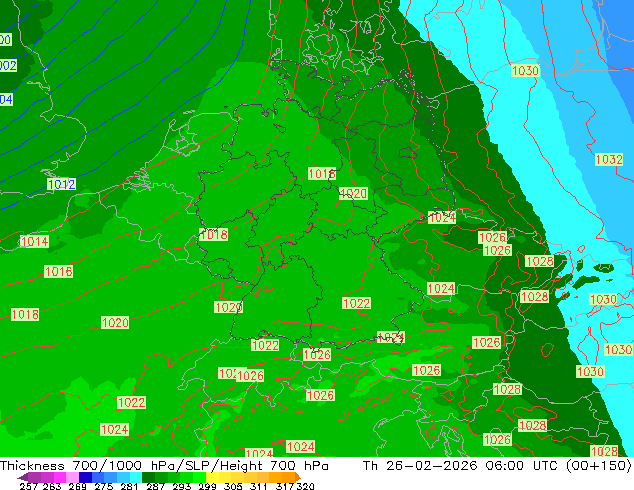
Task: Click the red 1014 pressure label
Action: [x=34, y=242]
